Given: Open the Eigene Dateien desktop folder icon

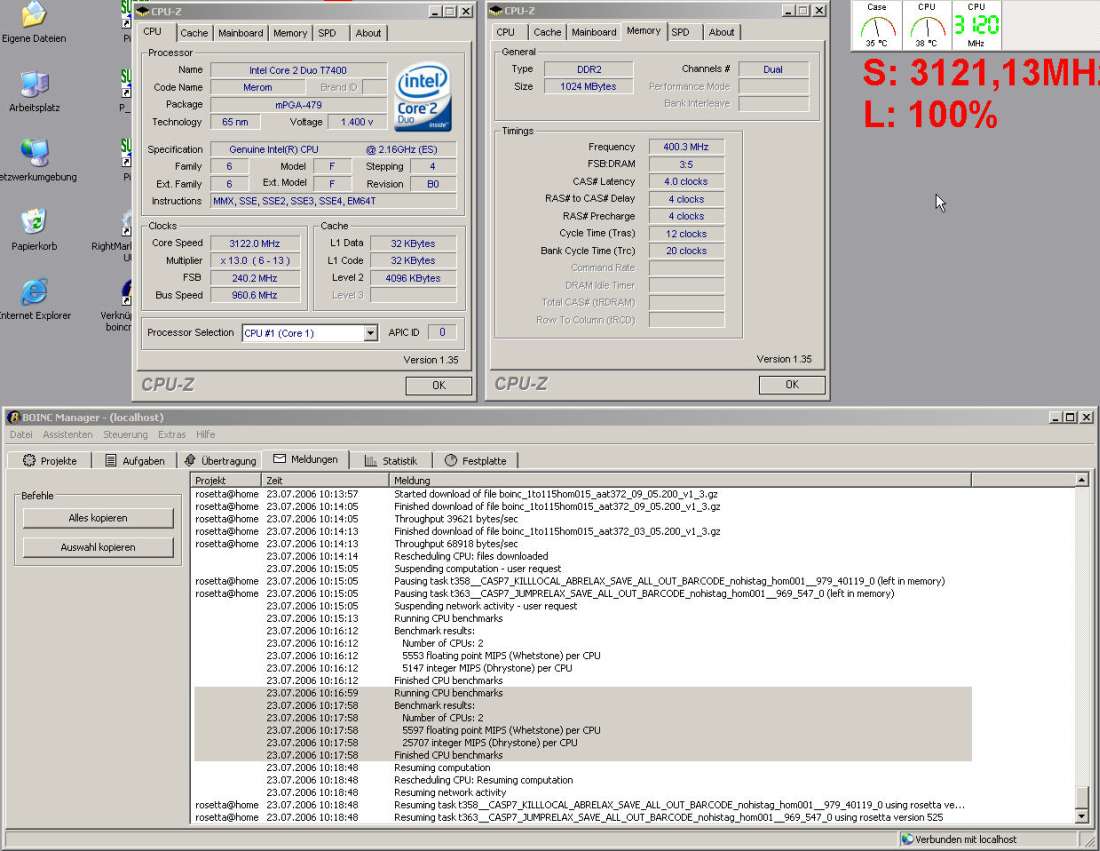Looking at the screenshot, I should (34, 14).
